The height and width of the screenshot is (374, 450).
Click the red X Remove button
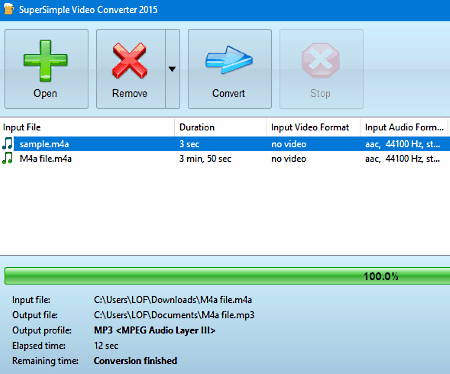tap(131, 69)
